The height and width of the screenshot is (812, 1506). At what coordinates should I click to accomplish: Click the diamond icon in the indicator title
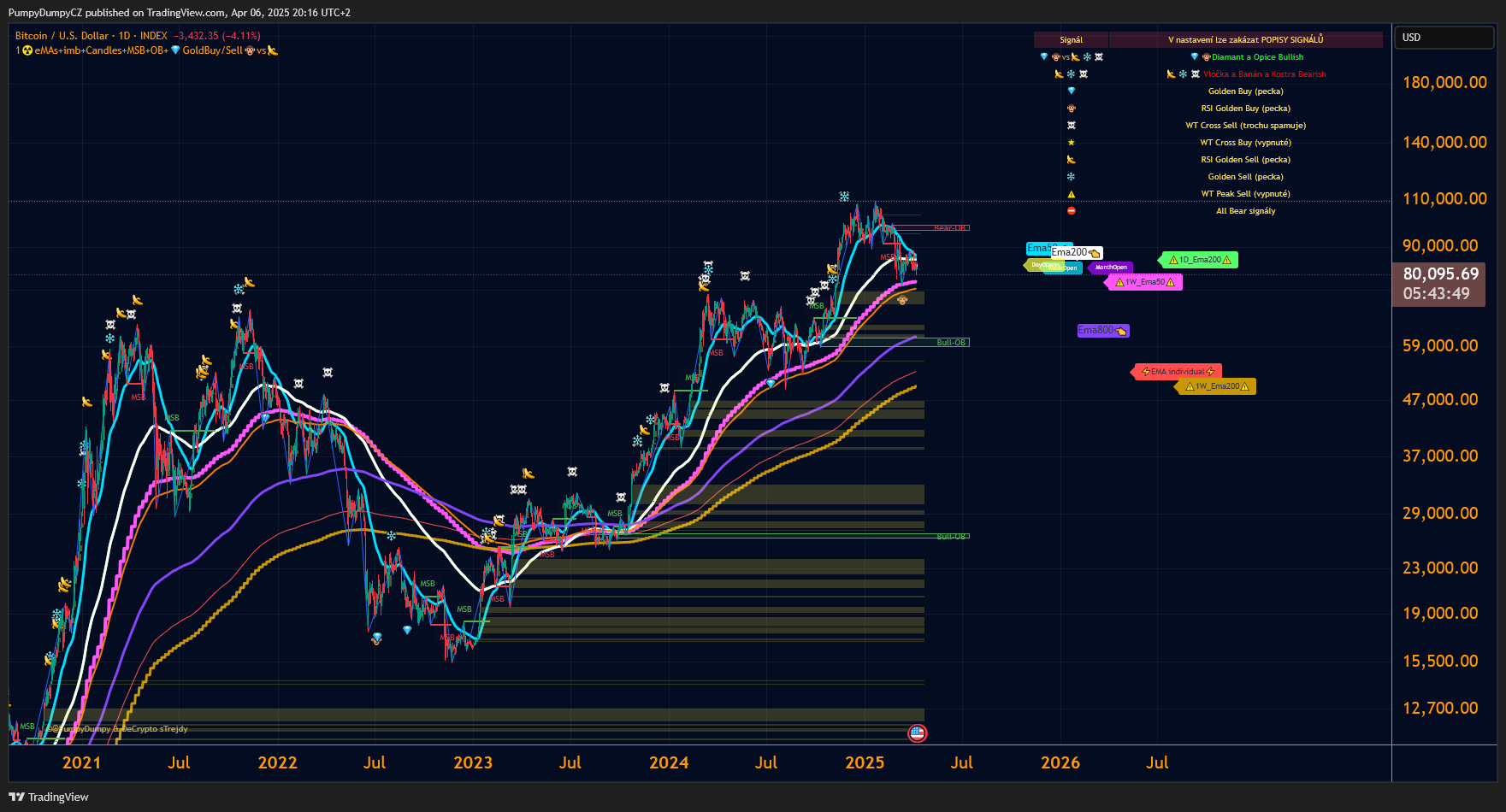coord(175,50)
